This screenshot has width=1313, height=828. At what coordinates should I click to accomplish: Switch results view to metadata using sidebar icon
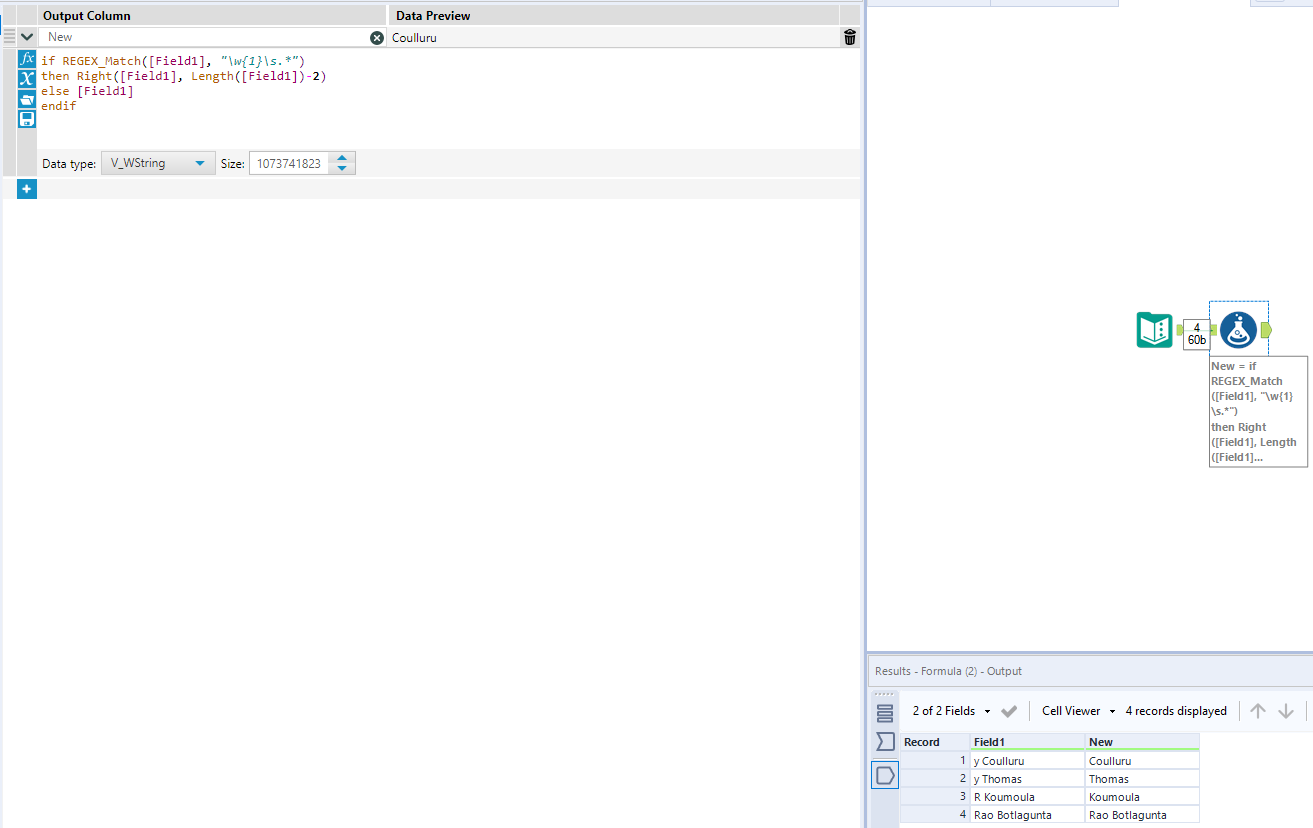point(884,712)
